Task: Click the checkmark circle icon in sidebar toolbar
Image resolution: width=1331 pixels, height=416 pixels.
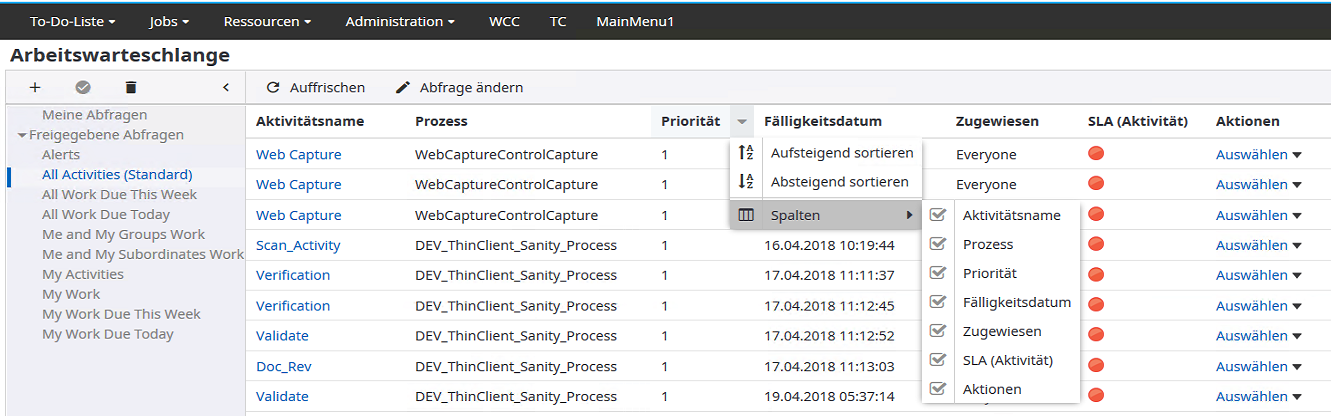Action: click(83, 88)
